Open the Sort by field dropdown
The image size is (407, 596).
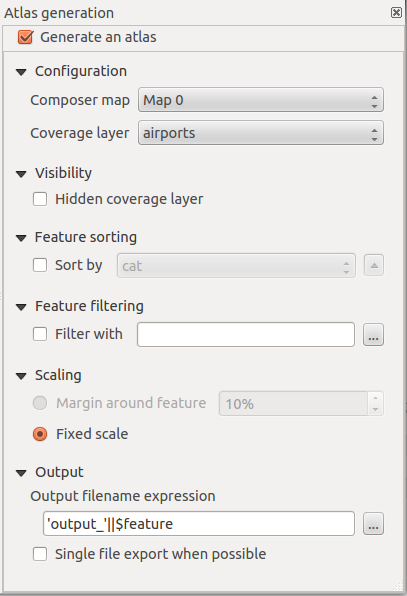pyautogui.click(x=236, y=265)
